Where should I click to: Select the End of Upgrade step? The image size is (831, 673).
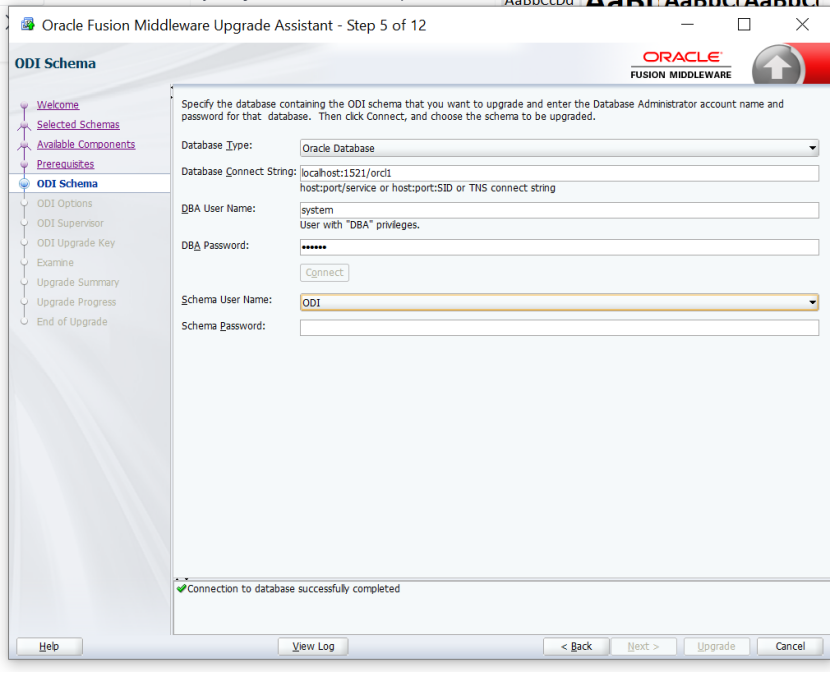pos(72,322)
